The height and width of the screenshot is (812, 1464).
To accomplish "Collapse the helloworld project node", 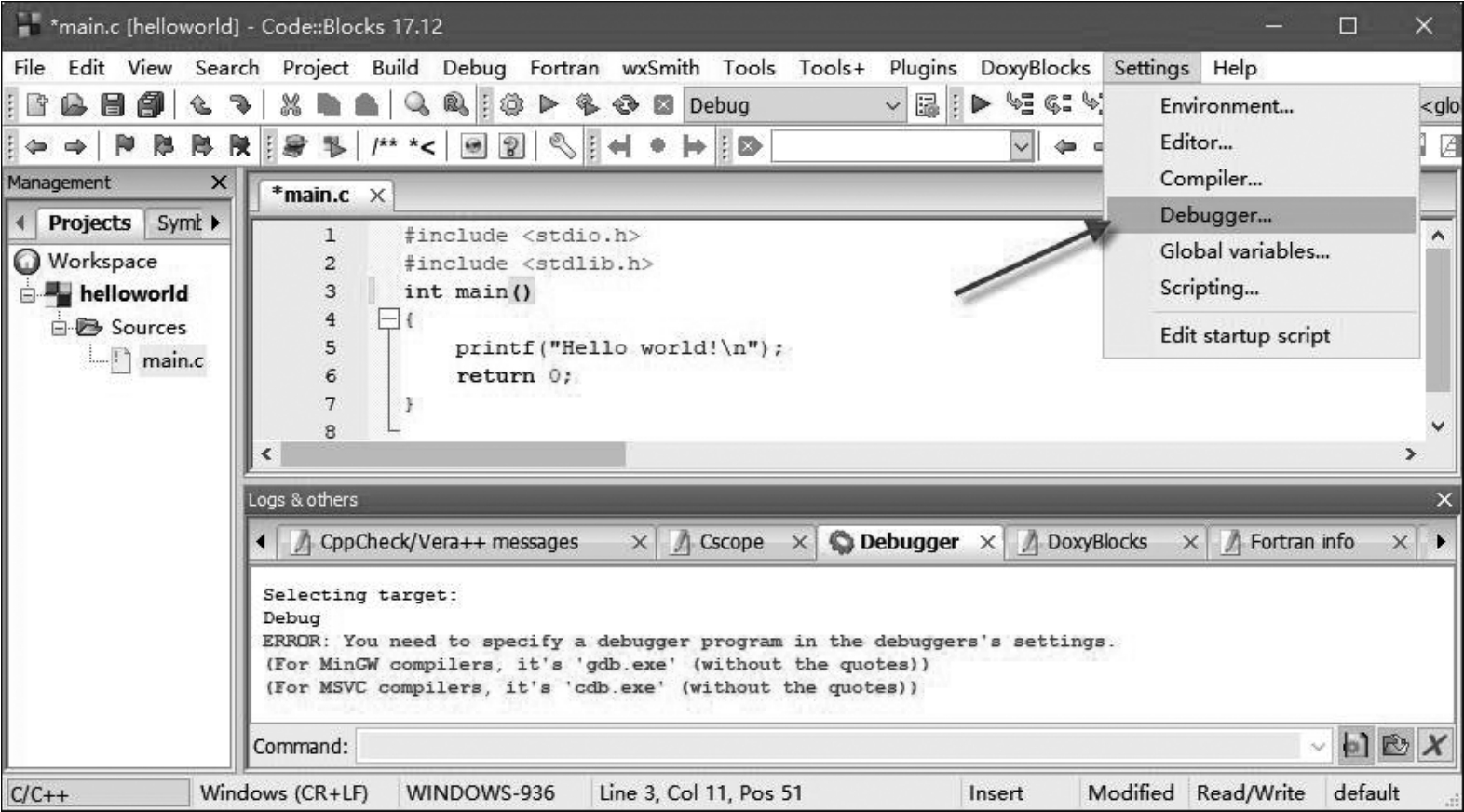I will 28,294.
